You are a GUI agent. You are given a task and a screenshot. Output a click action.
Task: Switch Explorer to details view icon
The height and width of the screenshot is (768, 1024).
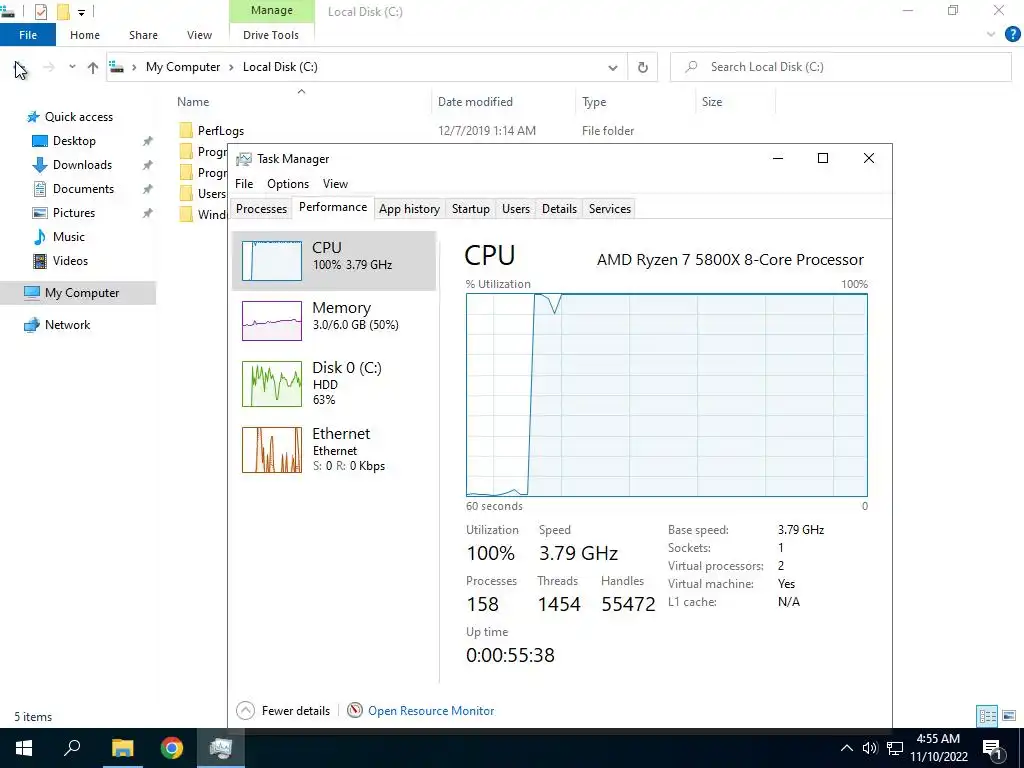[x=987, y=716]
